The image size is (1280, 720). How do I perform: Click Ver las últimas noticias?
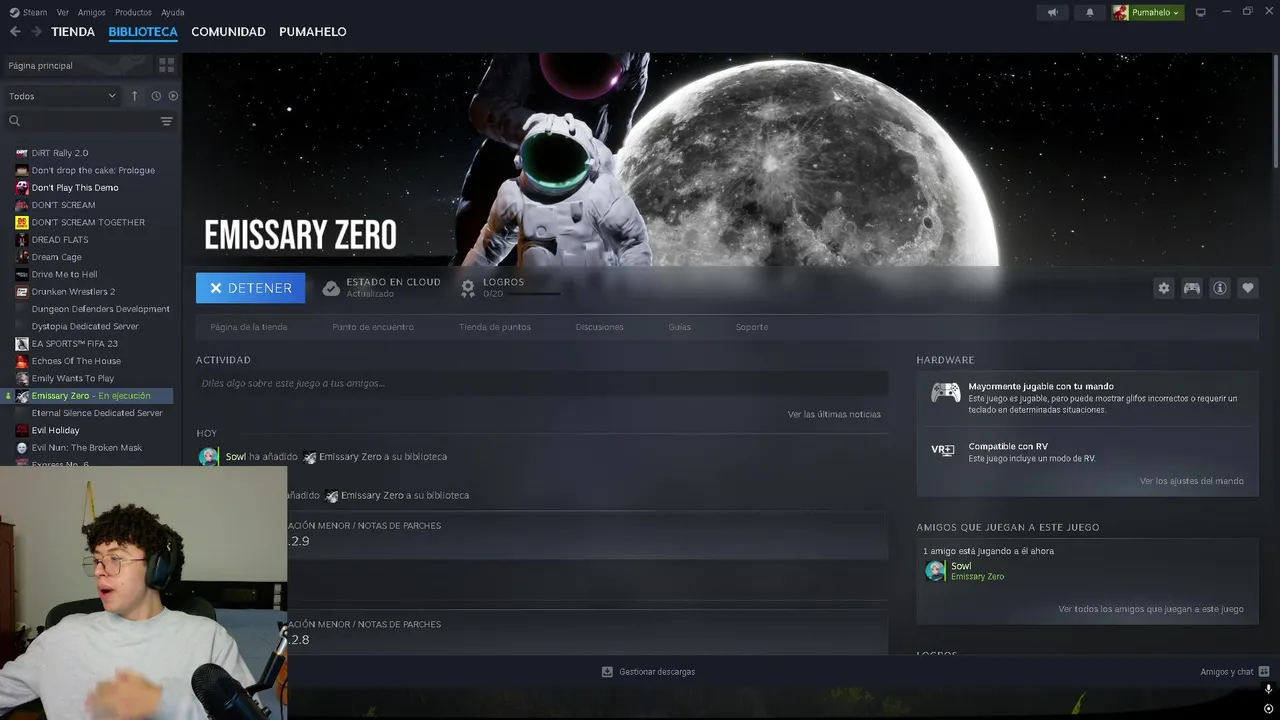834,414
